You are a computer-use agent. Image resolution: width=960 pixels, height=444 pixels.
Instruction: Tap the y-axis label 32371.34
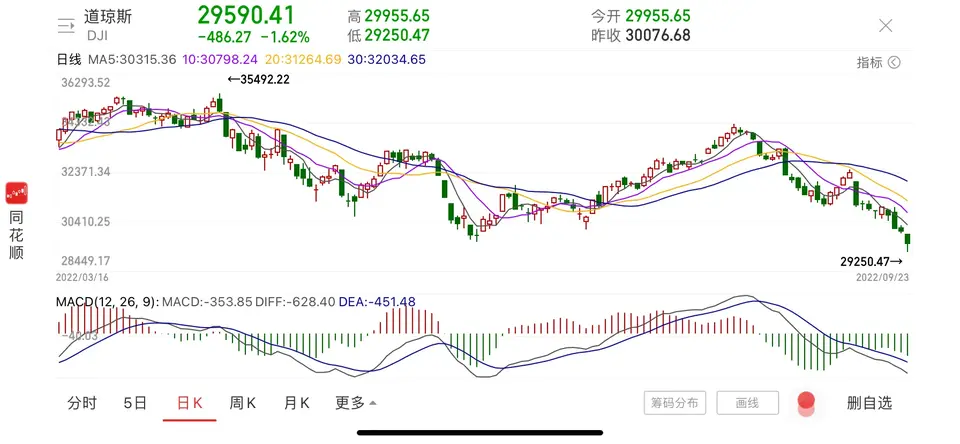(86, 172)
